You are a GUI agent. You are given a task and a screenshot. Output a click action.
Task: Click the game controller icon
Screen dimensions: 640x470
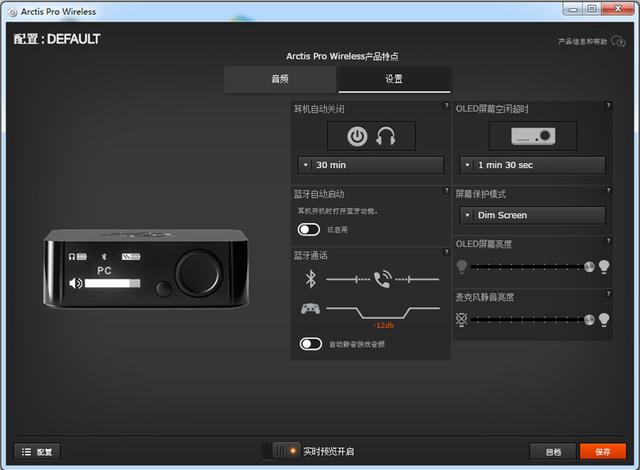(x=310, y=308)
